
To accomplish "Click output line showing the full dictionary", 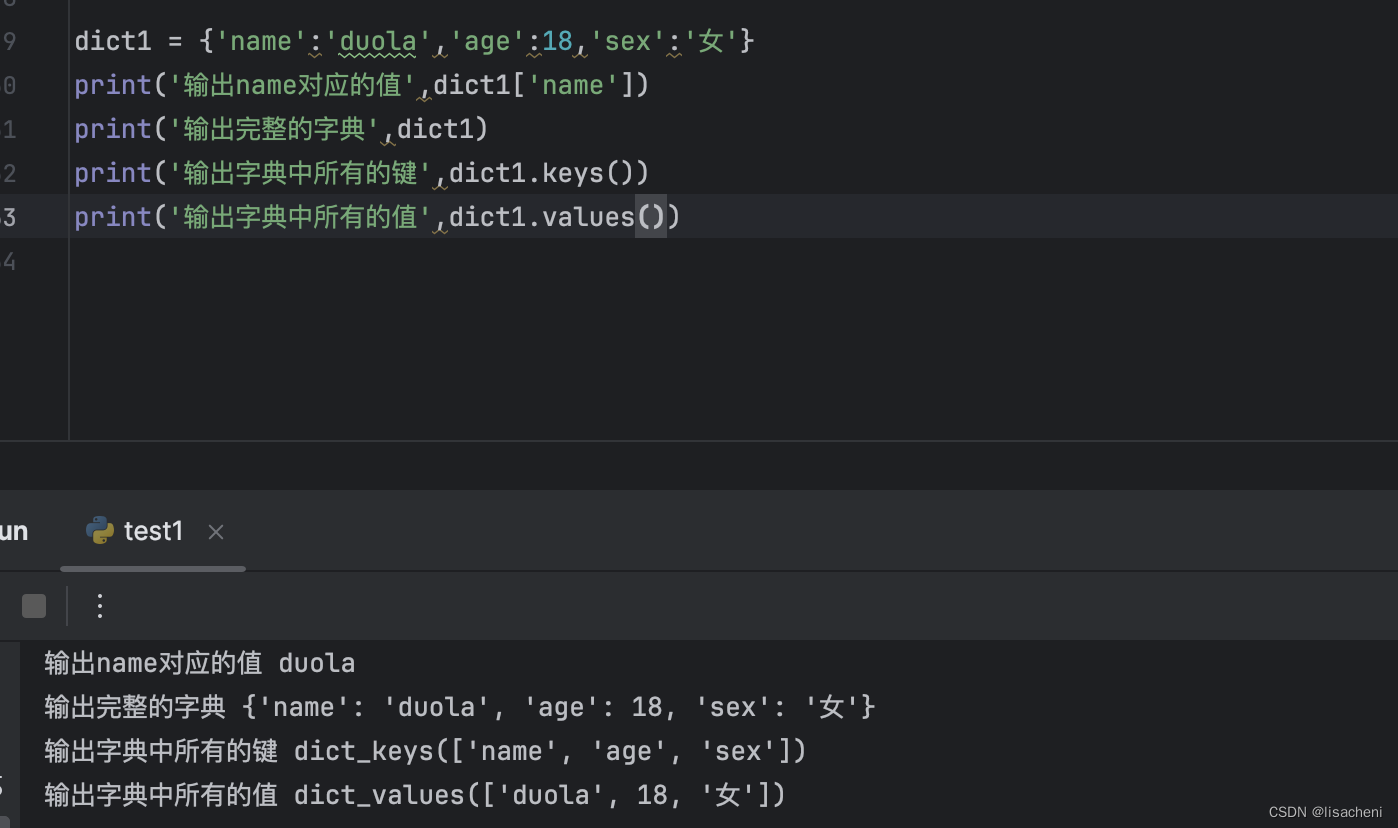I will 460,707.
